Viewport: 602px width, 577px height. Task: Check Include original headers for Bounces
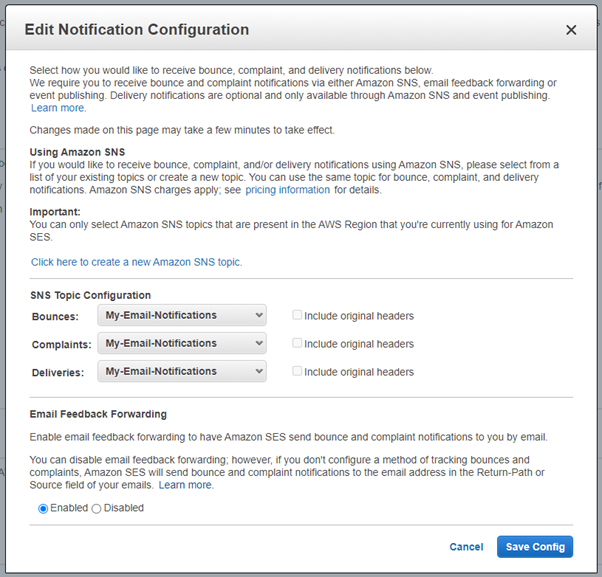pyautogui.click(x=297, y=316)
